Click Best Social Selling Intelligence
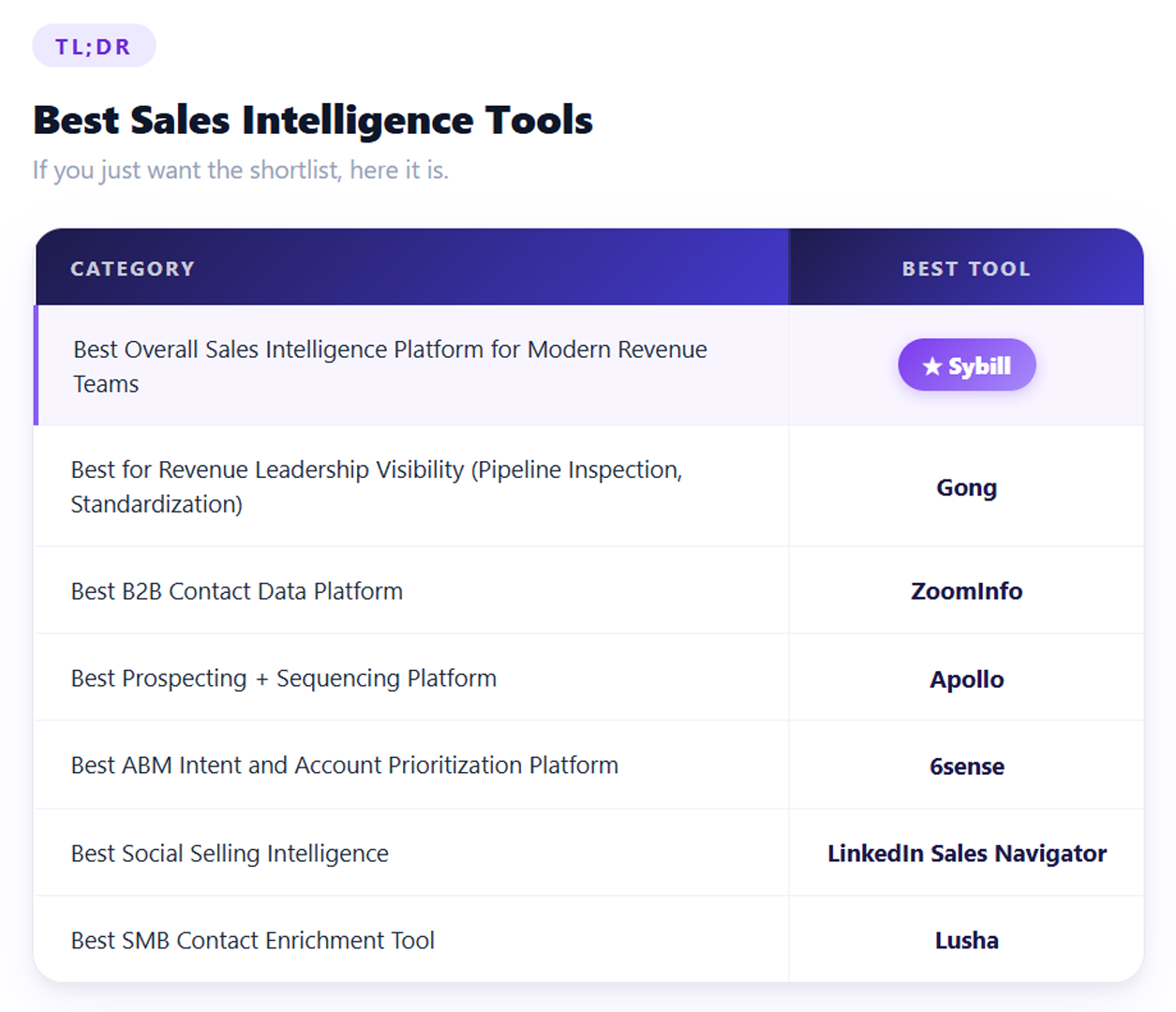Image resolution: width=1176 pixels, height=1012 pixels. tap(230, 854)
